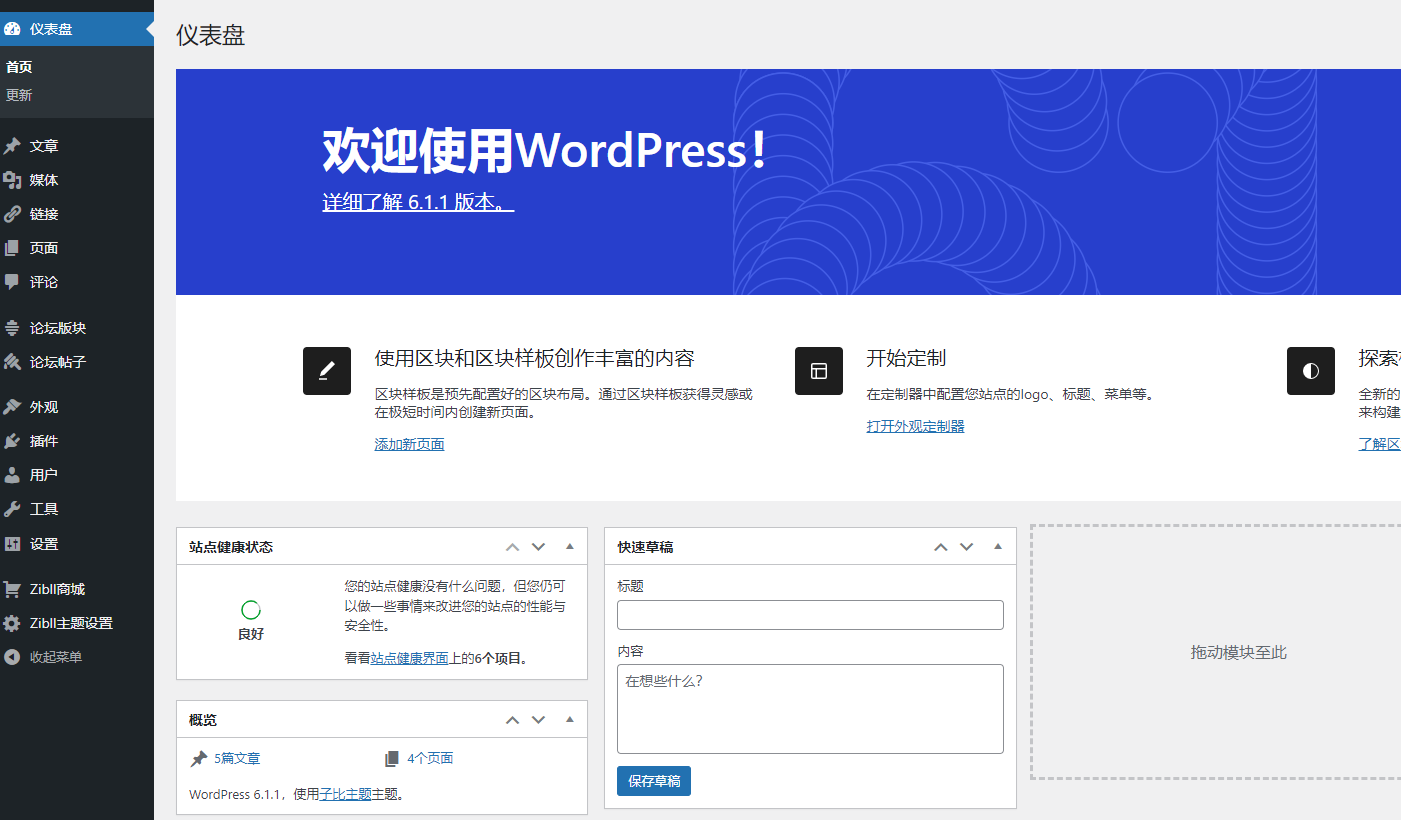The width and height of the screenshot is (1401, 820).
Task: Click the forum icon beside 论坛版块
Action: coord(12,328)
